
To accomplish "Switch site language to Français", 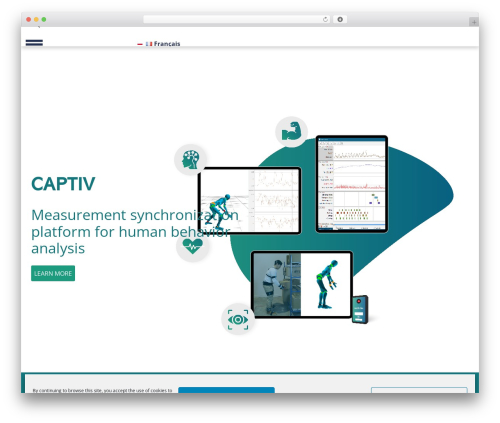I will [167, 44].
